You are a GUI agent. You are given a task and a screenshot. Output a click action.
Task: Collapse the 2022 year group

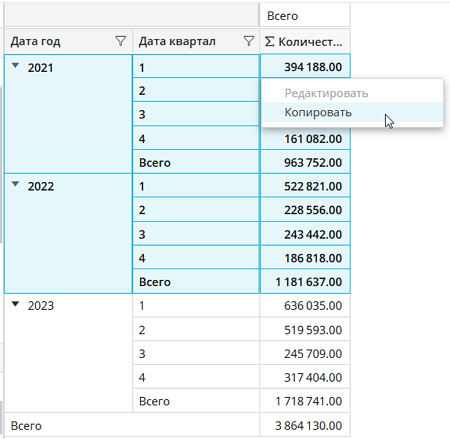(15, 184)
